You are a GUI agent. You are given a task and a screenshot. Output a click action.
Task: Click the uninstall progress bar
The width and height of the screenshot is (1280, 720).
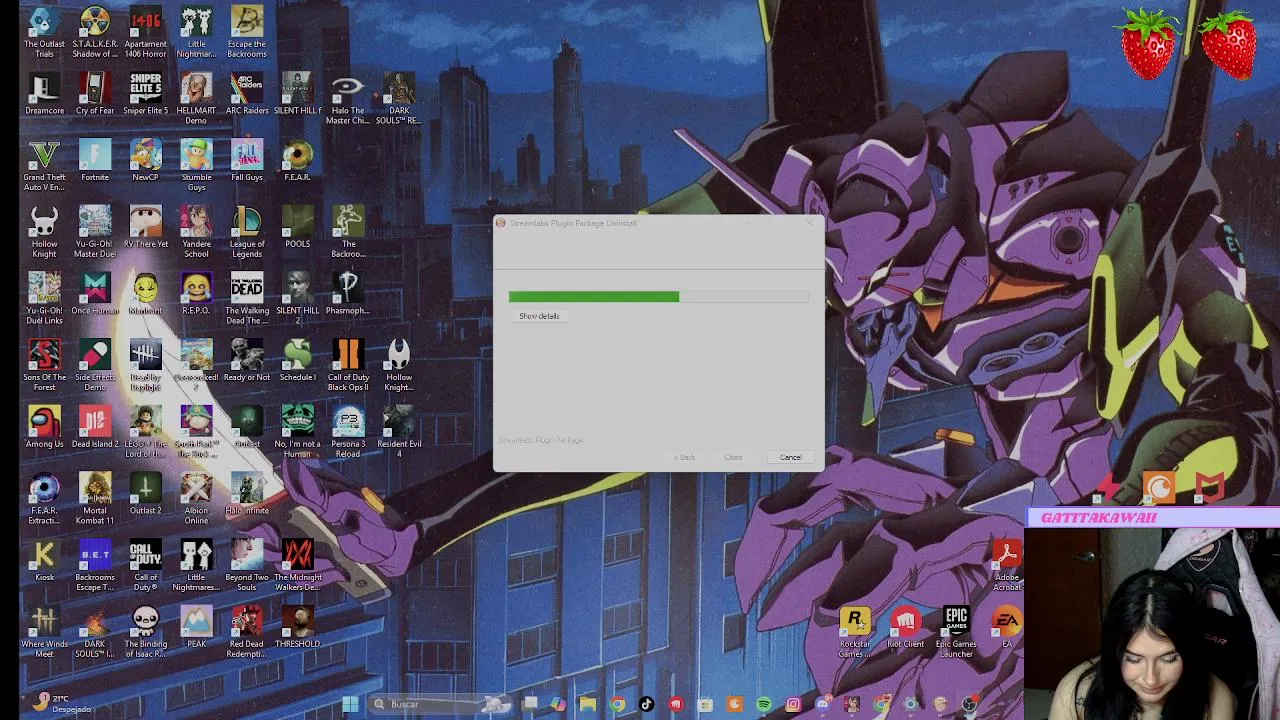[x=658, y=297]
